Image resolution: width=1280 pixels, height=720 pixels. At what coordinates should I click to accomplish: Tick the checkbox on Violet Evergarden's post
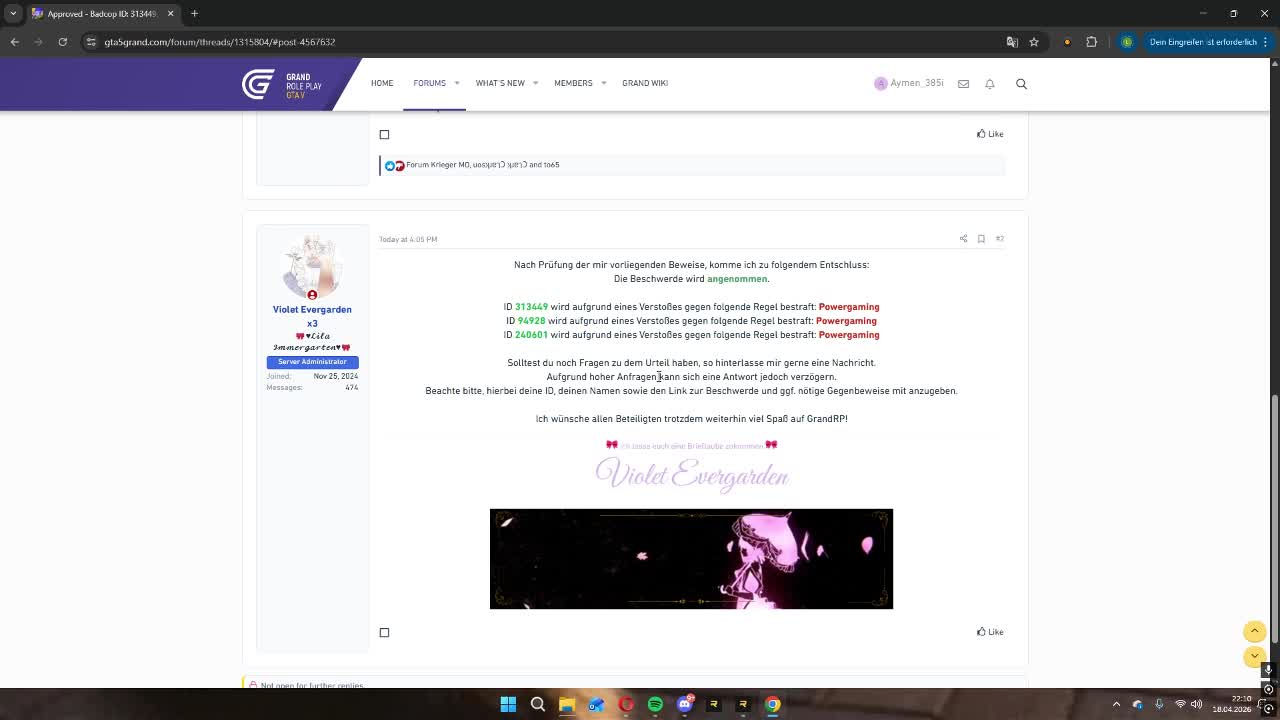tap(384, 632)
